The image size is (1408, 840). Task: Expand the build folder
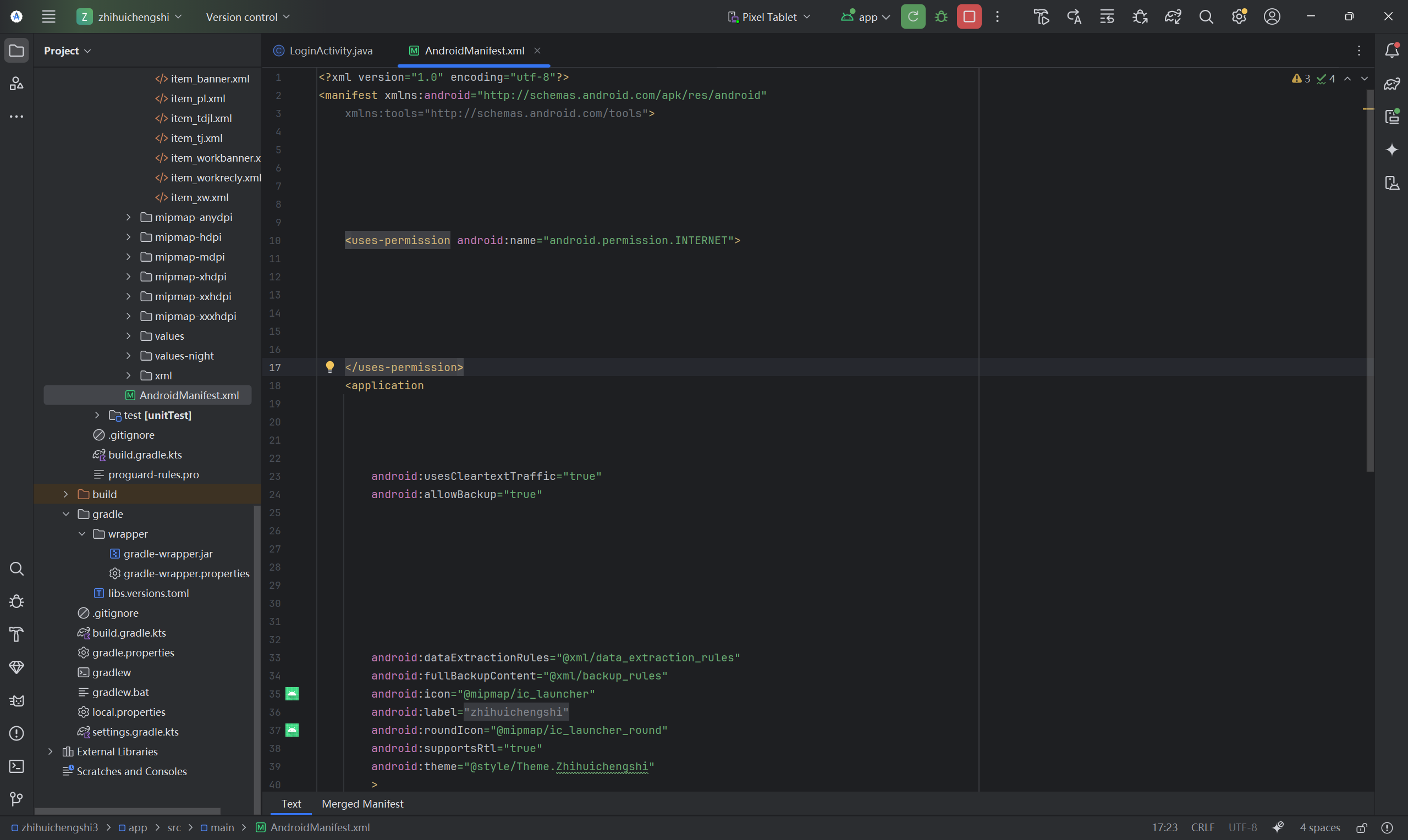(x=65, y=494)
